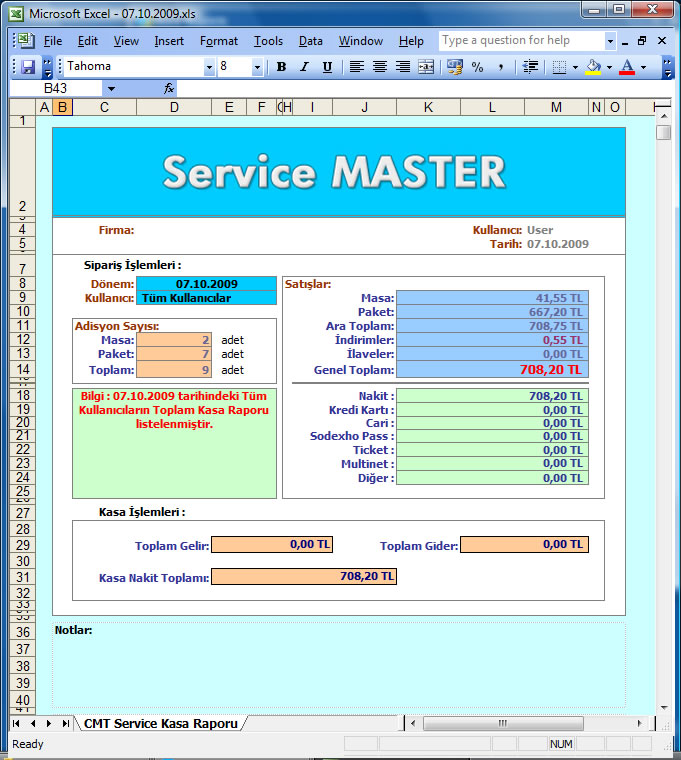Click the next sheet navigation arrow
Image resolution: width=681 pixels, height=760 pixels.
pos(49,723)
